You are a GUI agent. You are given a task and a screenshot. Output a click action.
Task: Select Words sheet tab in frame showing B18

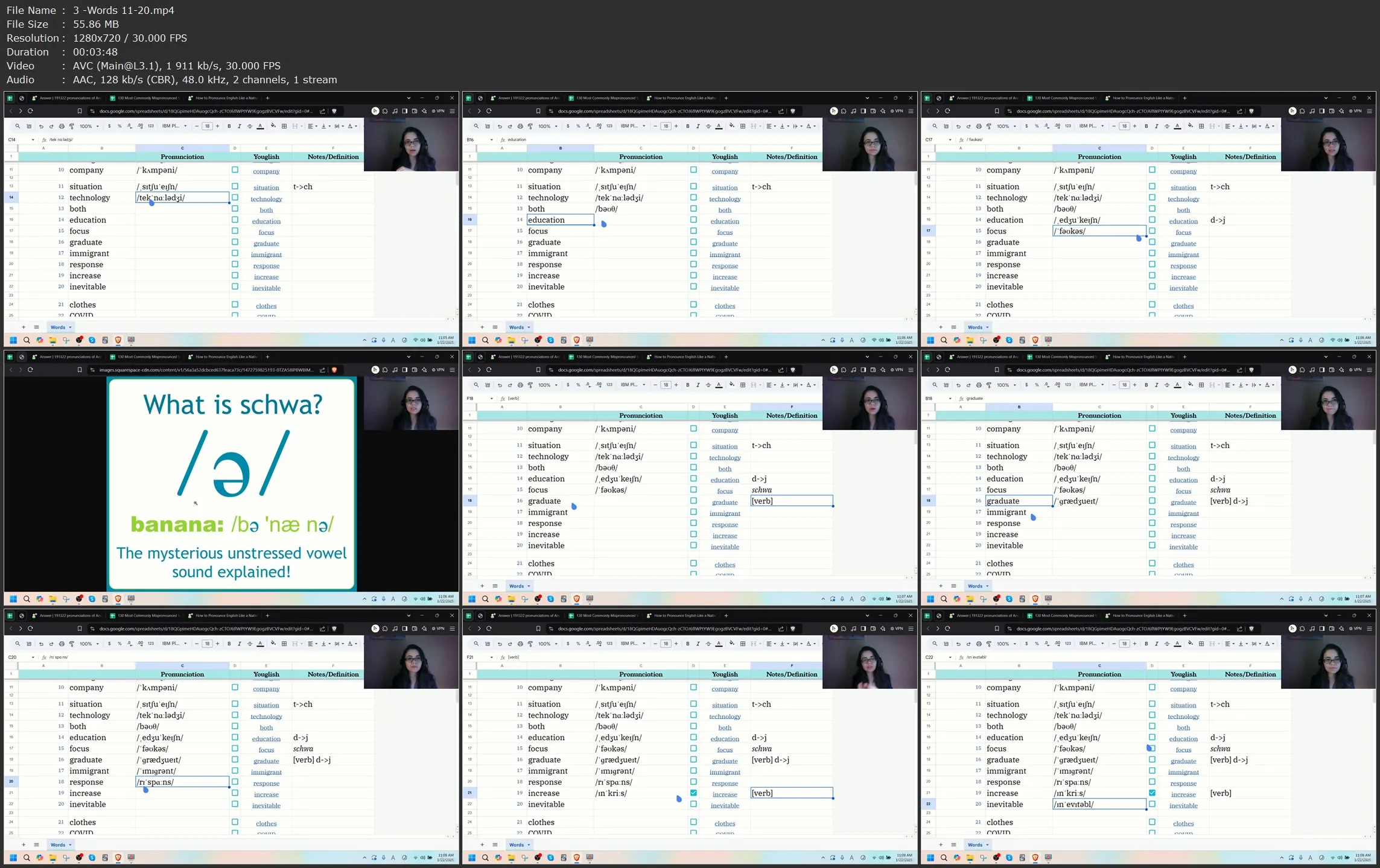pos(976,586)
